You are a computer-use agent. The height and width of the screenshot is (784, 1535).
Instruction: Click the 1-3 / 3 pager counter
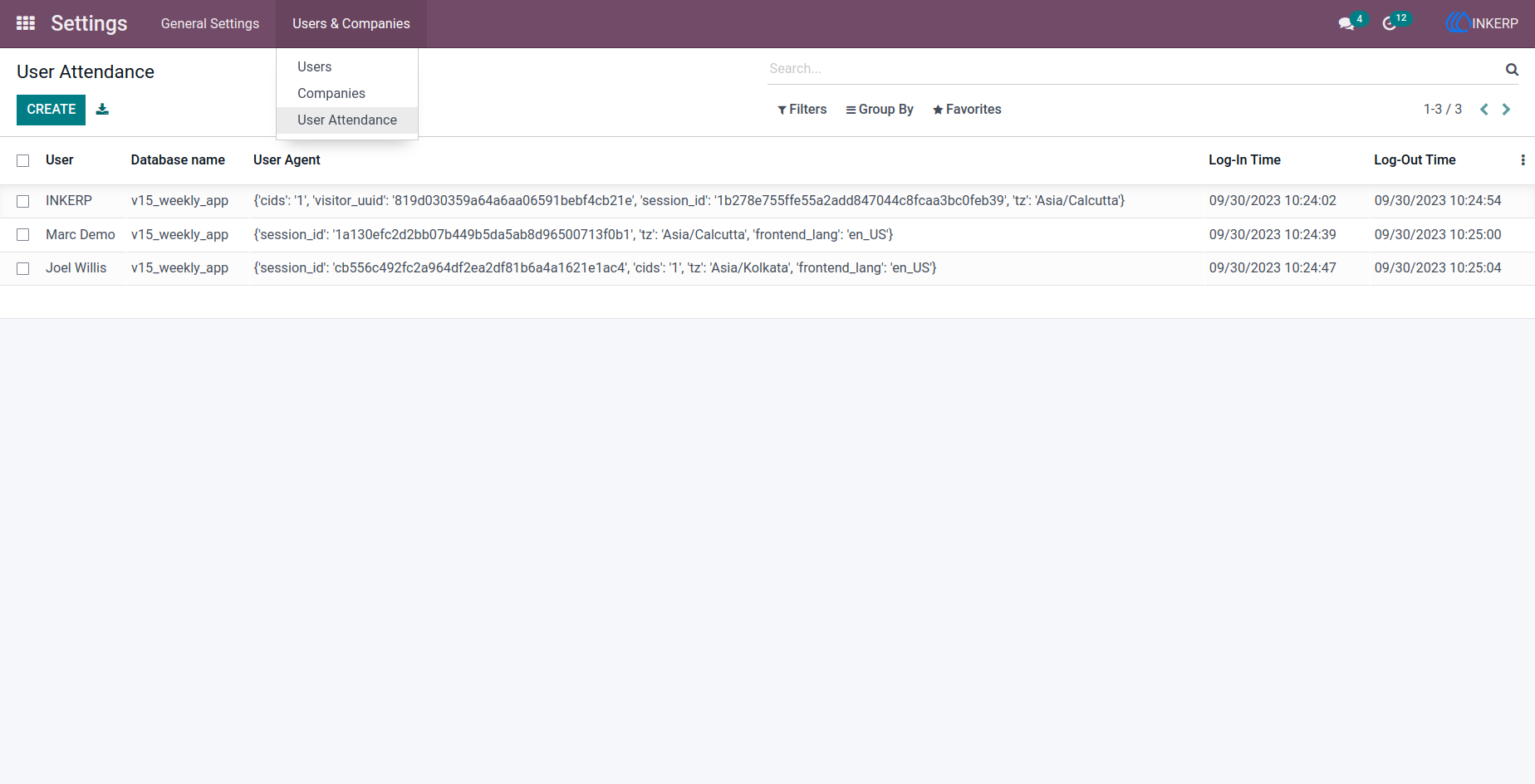pos(1443,110)
